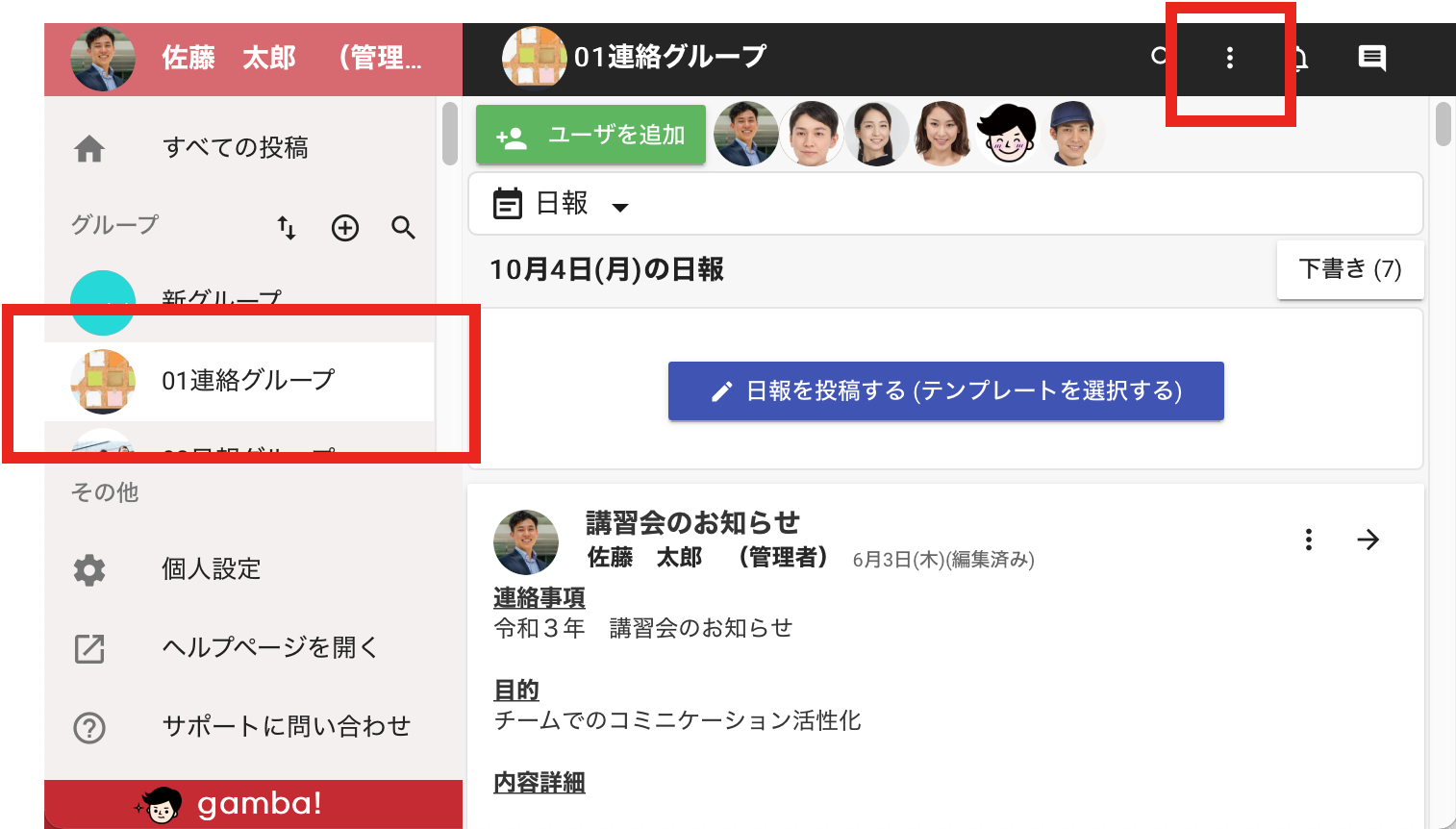Select 01連絡グループ in the group list
This screenshot has width=1456, height=829.
[239, 382]
